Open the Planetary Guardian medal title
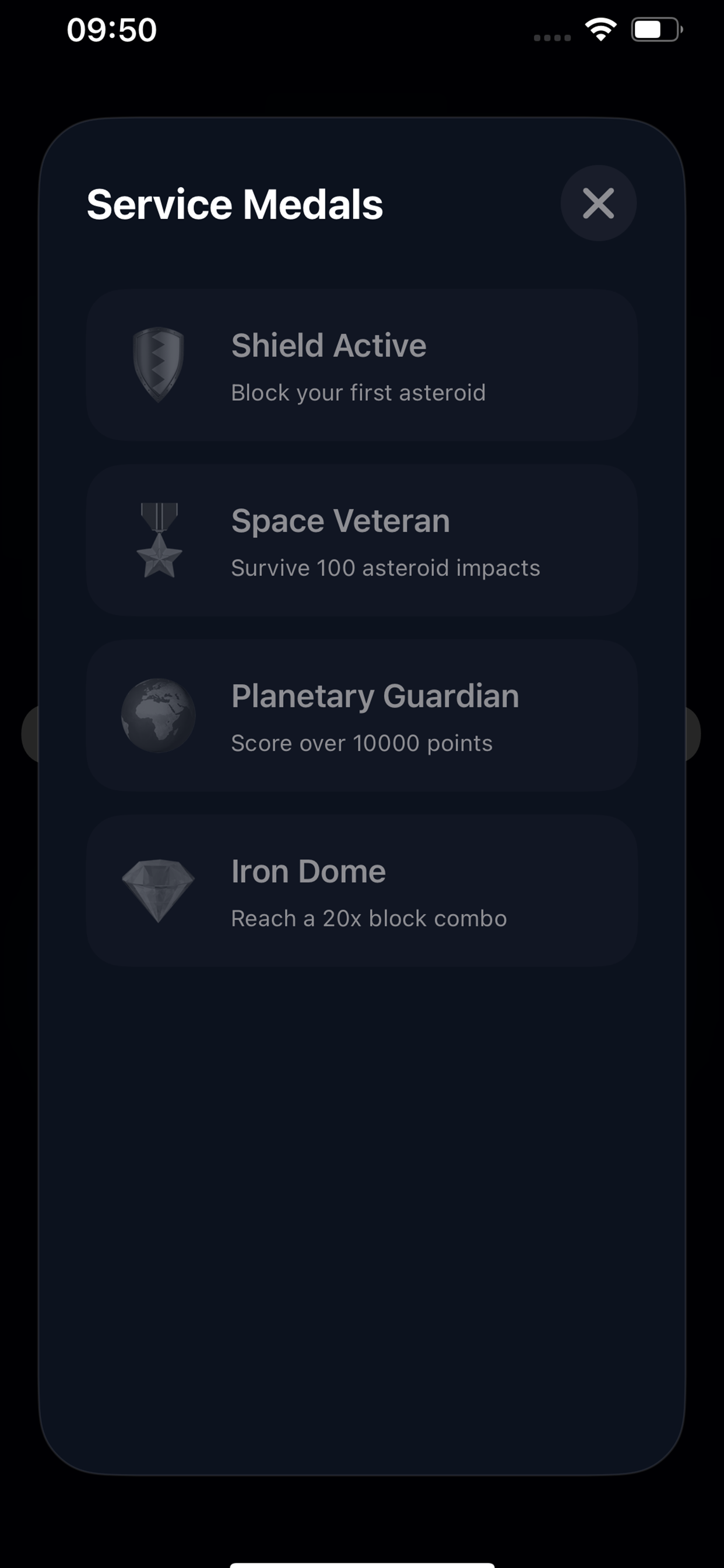 pyautogui.click(x=375, y=696)
